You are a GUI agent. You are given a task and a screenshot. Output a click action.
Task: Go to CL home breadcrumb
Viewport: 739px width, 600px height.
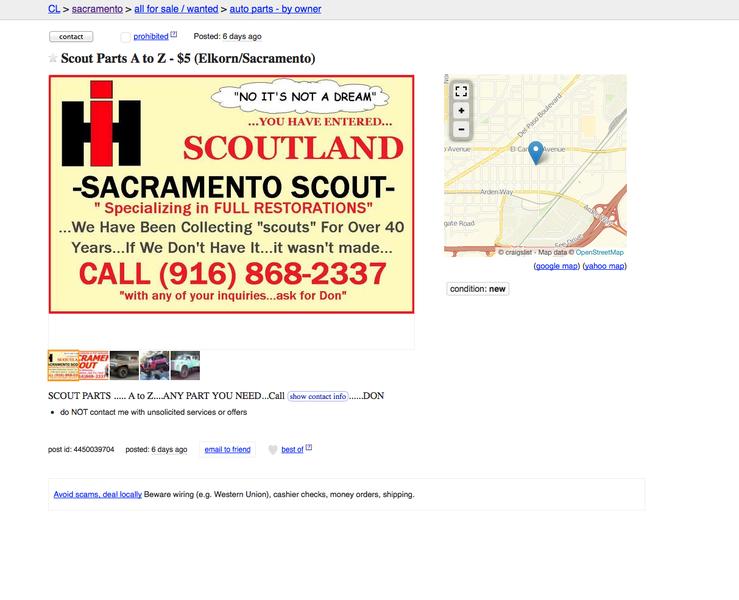pyautogui.click(x=54, y=9)
